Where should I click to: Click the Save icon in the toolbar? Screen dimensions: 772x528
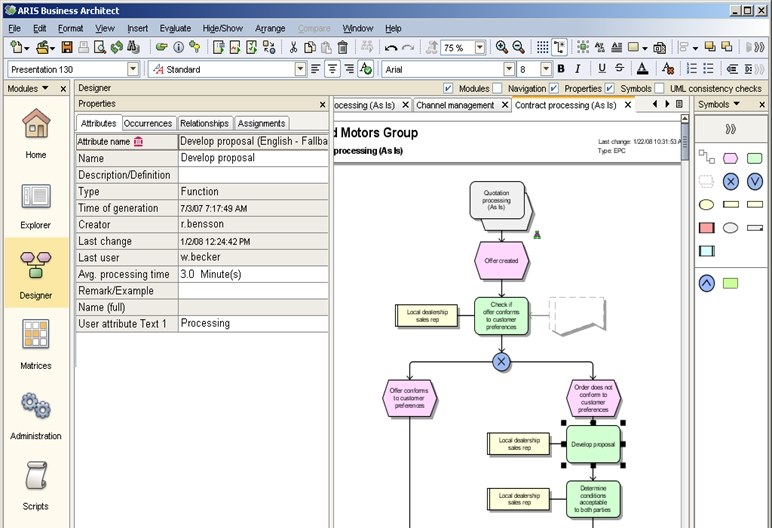(67, 47)
